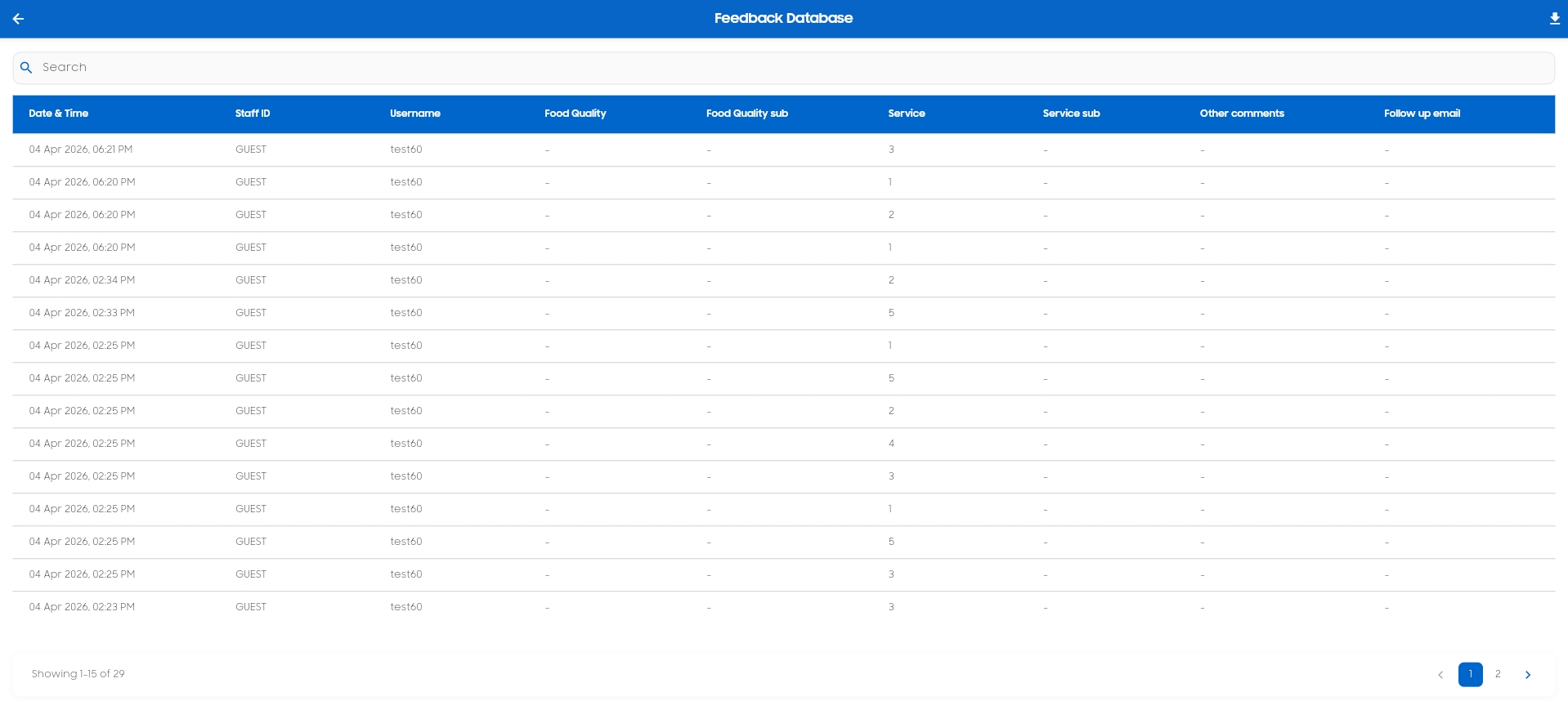Click the search magnifier icon
Image resolution: width=1568 pixels, height=701 pixels.
click(26, 68)
